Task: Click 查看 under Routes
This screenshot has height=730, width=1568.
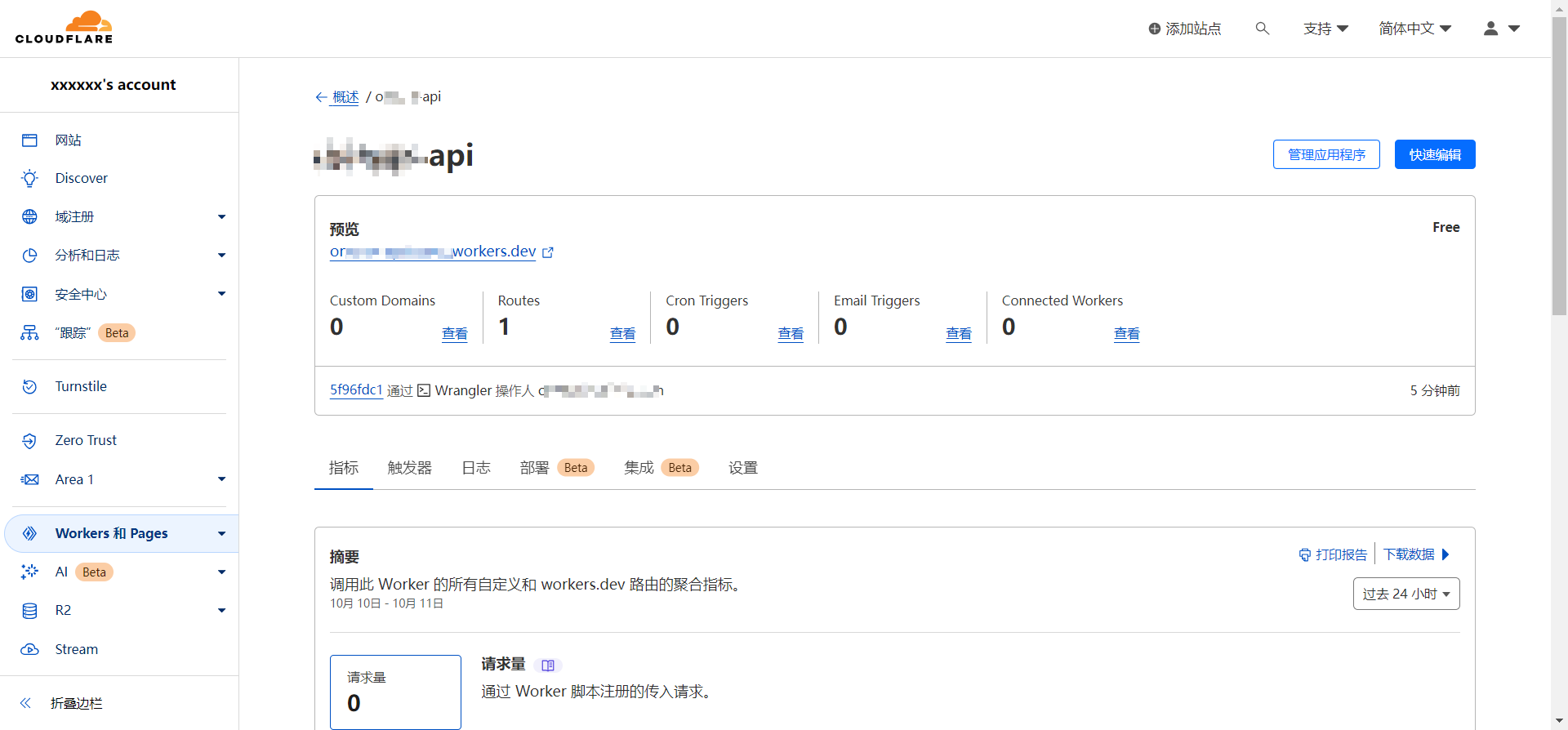Action: coord(623,334)
